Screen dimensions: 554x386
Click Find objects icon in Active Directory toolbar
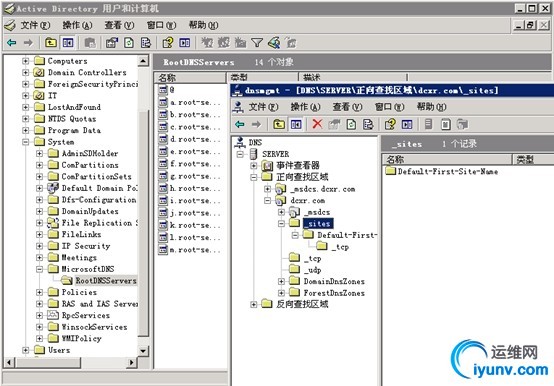point(274,43)
